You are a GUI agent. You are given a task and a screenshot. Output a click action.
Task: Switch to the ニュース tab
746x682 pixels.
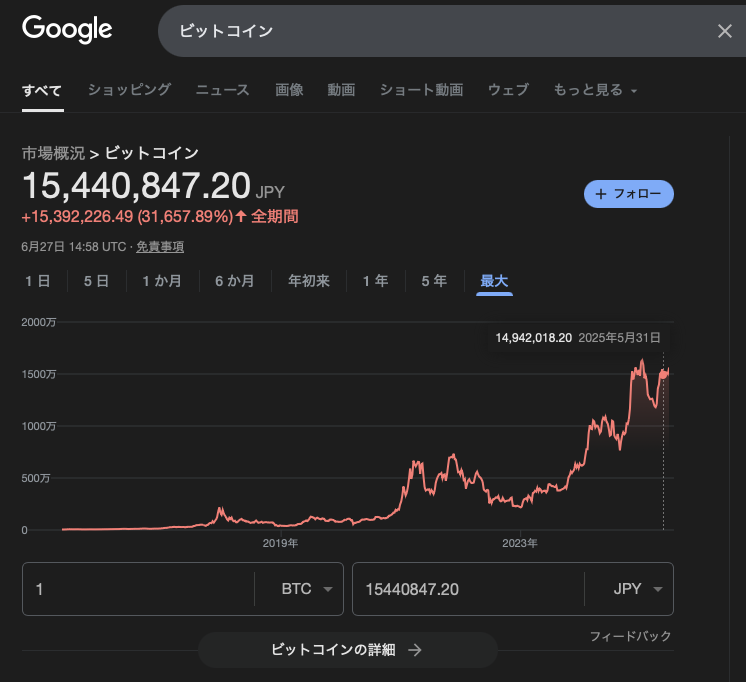tap(222, 90)
